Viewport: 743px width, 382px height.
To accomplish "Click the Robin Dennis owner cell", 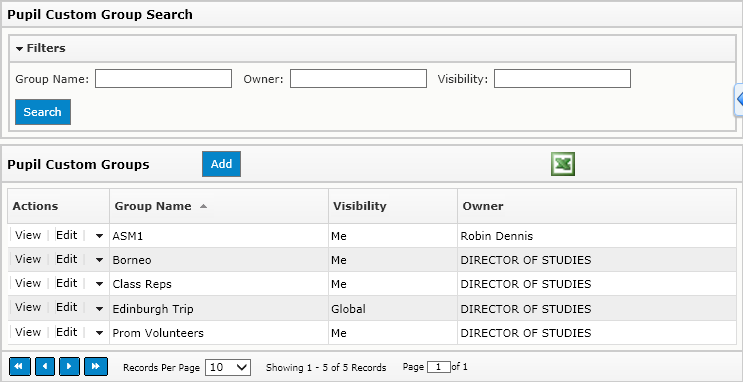I will [597, 236].
